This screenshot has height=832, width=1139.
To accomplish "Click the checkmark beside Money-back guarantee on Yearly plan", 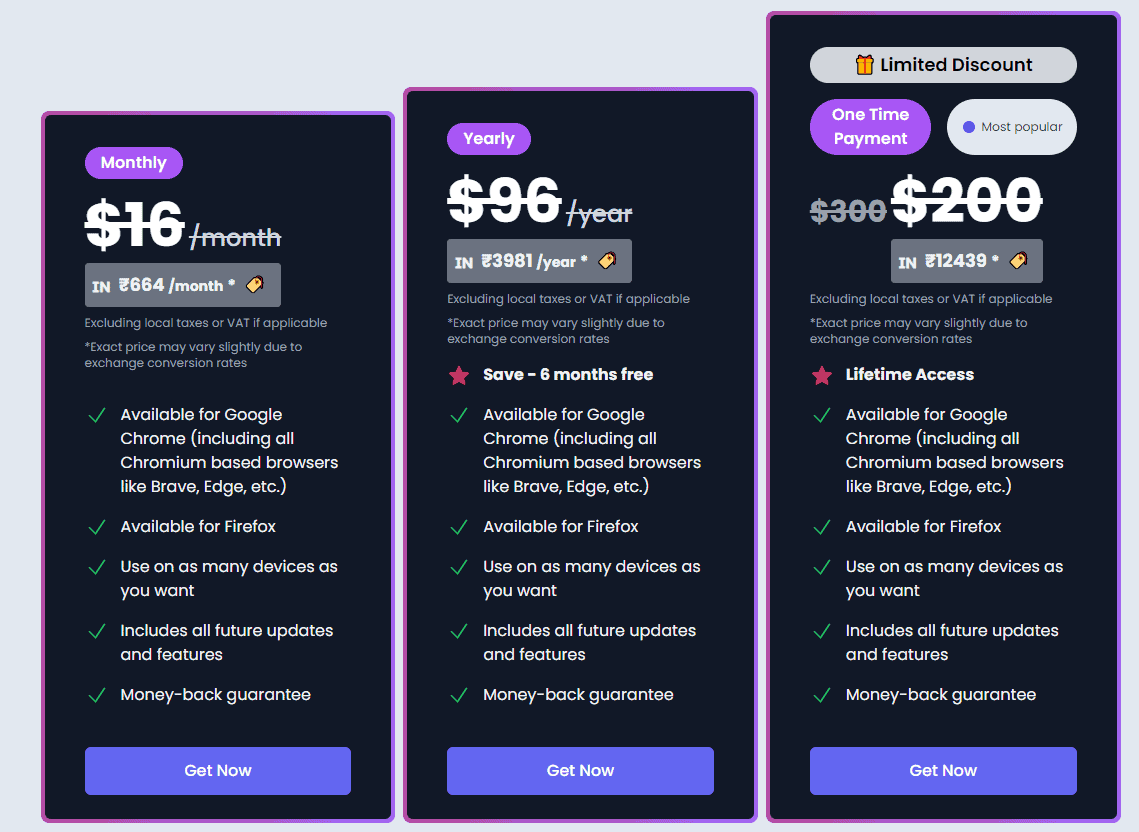I will [459, 695].
